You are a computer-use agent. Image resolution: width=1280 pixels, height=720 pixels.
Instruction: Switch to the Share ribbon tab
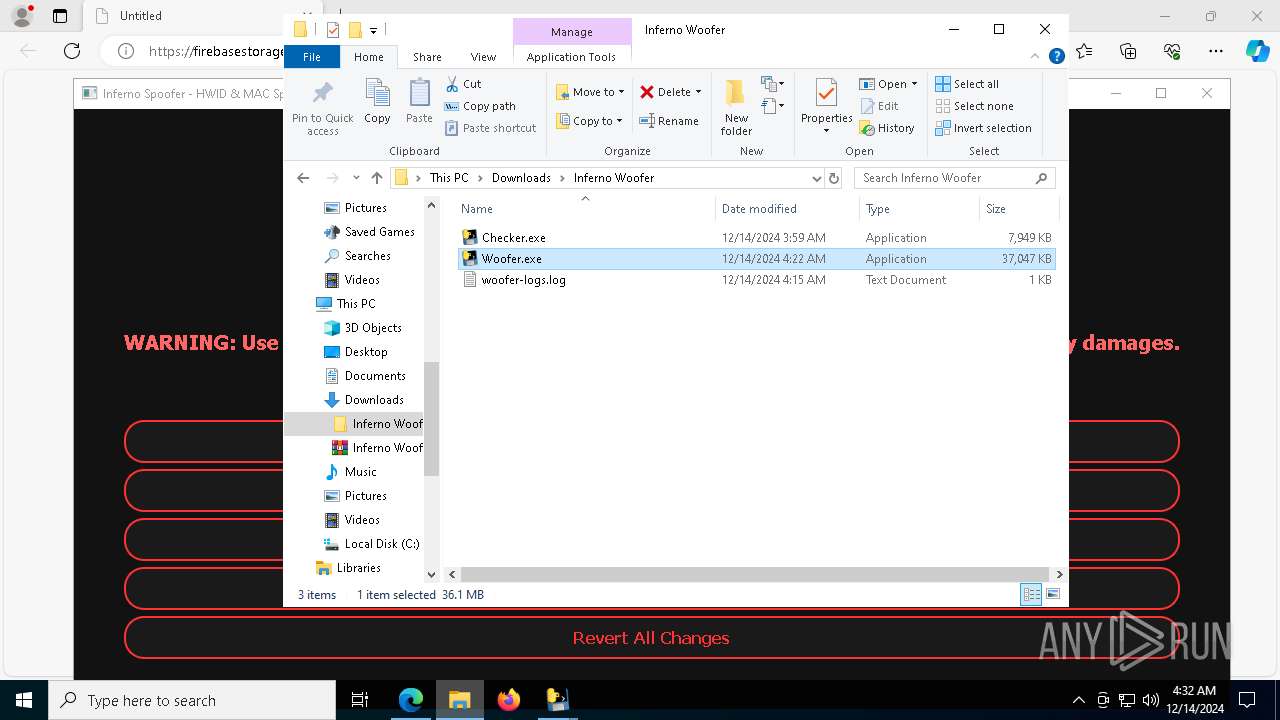[x=427, y=57]
